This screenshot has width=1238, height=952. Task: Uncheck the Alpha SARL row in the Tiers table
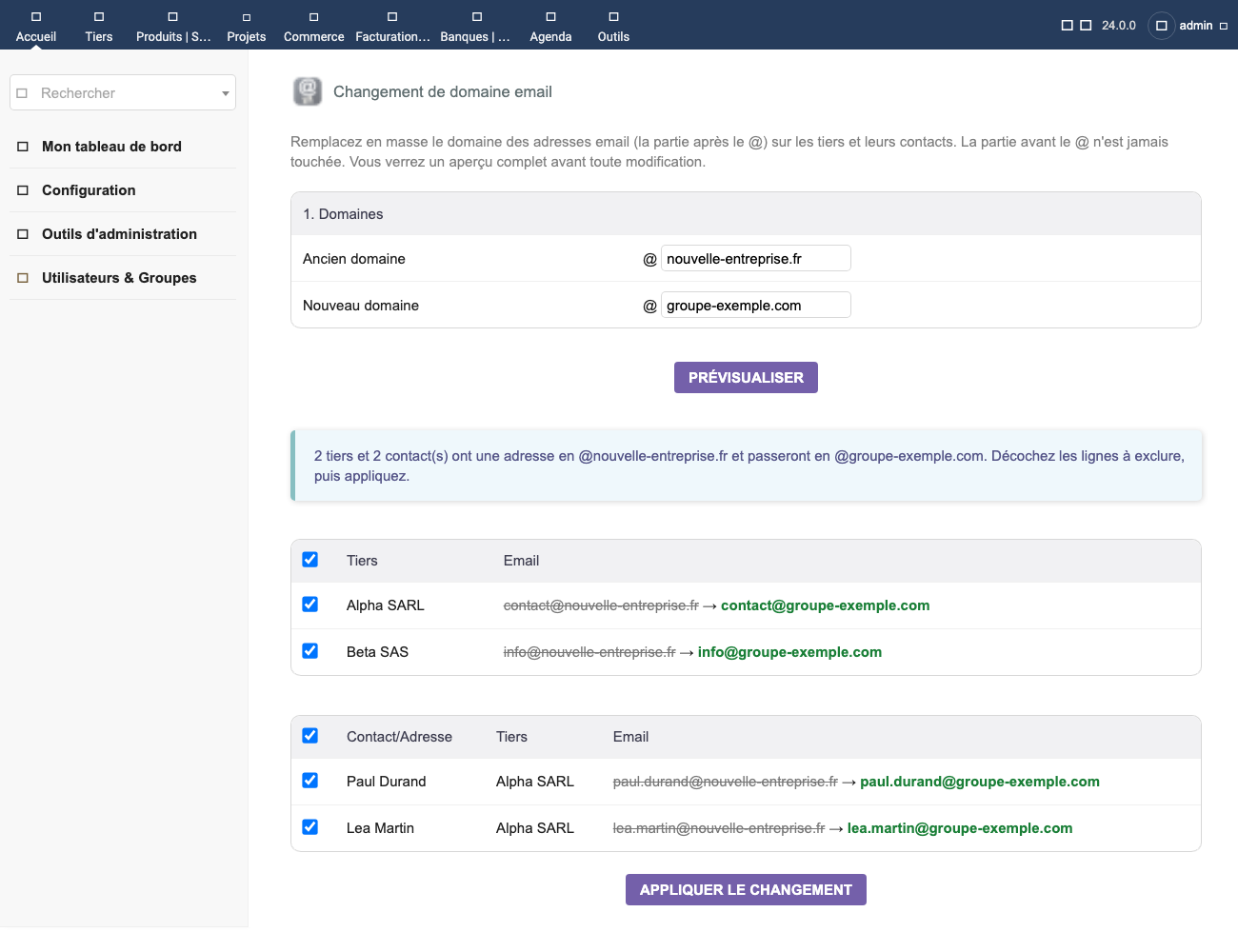click(310, 605)
